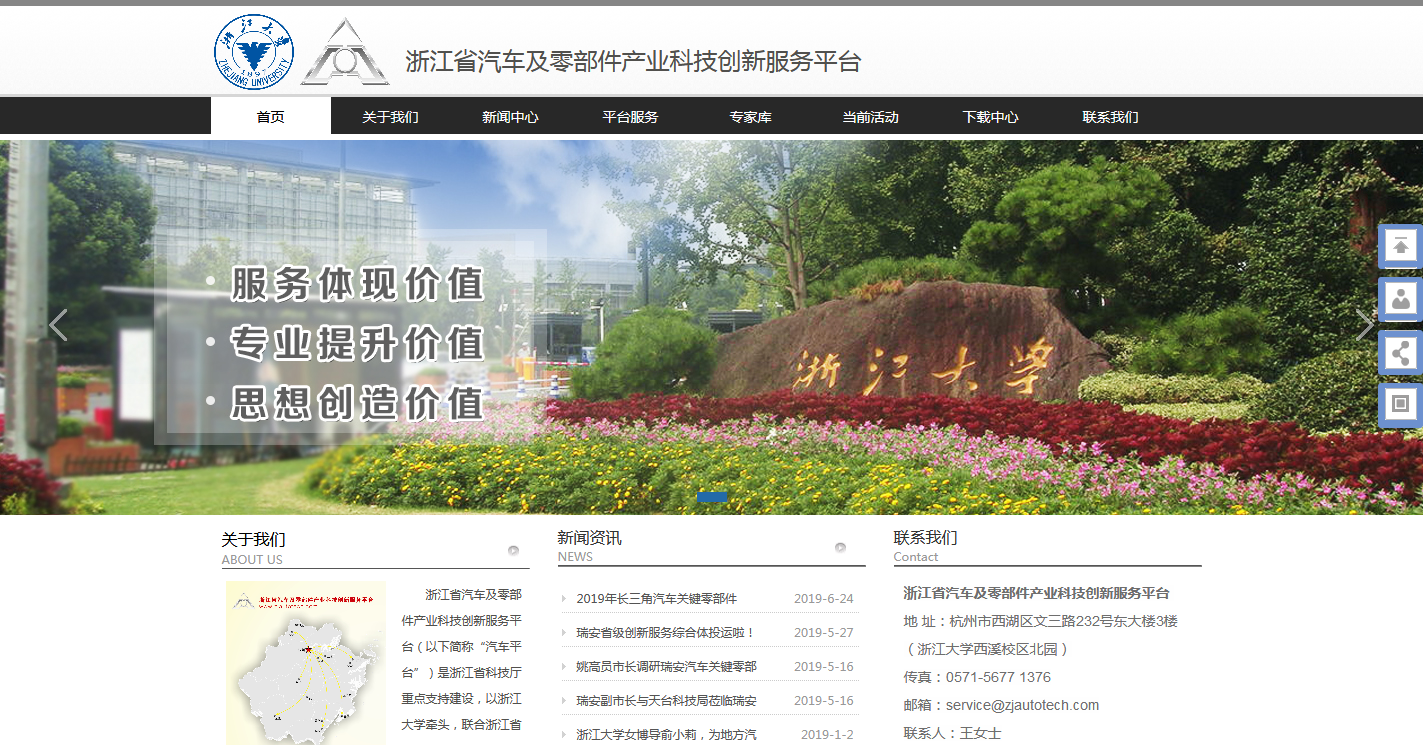
Task: Click the more icon beside 关于我们 heading
Action: (513, 550)
